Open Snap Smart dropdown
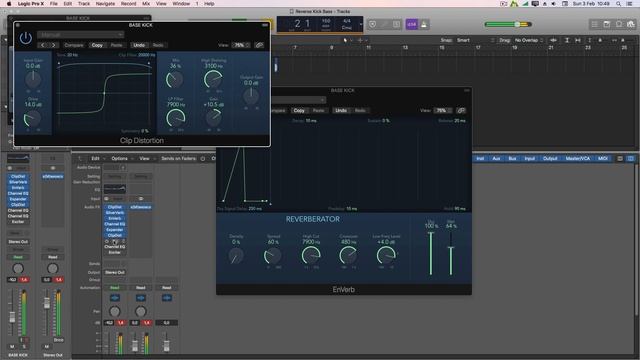The image size is (640, 360). pyautogui.click(x=476, y=40)
